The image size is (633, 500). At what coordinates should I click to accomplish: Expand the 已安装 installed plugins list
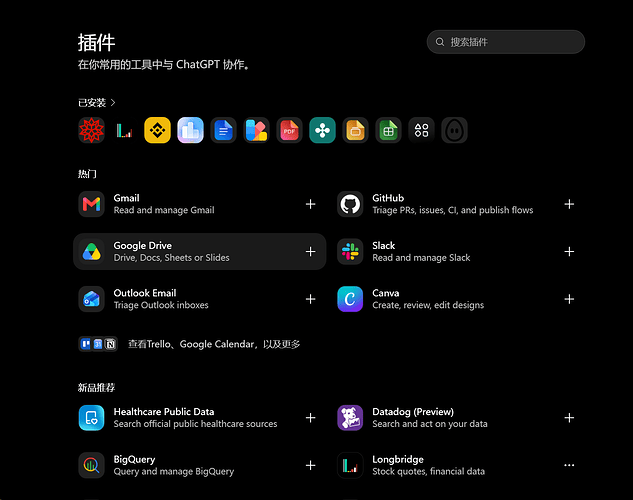click(x=97, y=103)
